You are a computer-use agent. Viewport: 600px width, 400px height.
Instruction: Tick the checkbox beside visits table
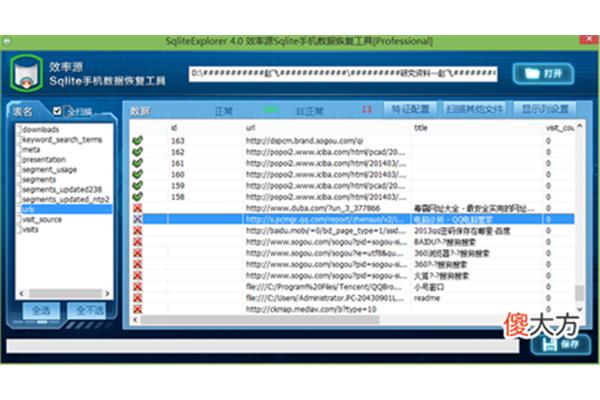tap(18, 229)
